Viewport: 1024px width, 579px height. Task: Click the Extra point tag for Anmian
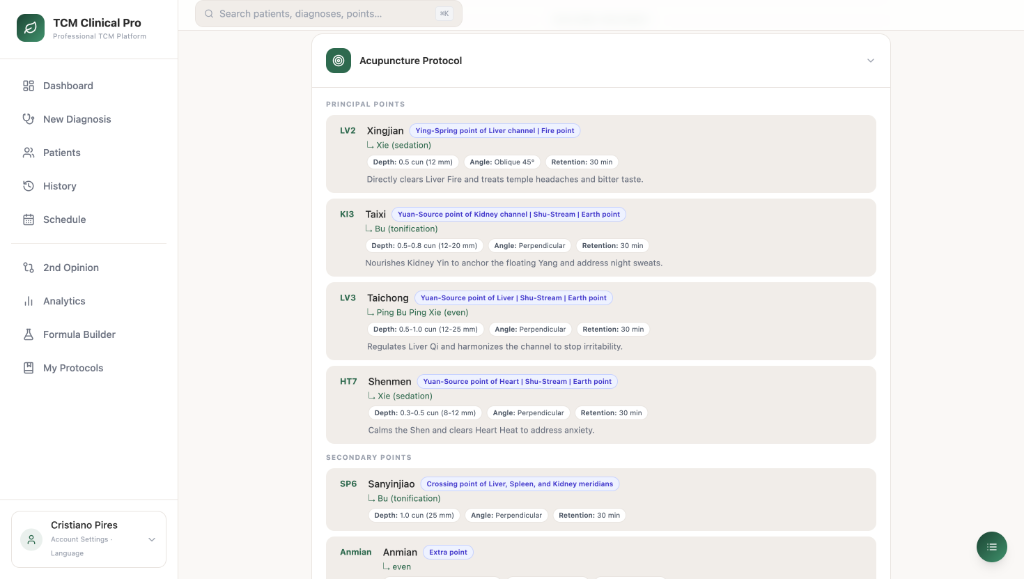[x=448, y=552]
